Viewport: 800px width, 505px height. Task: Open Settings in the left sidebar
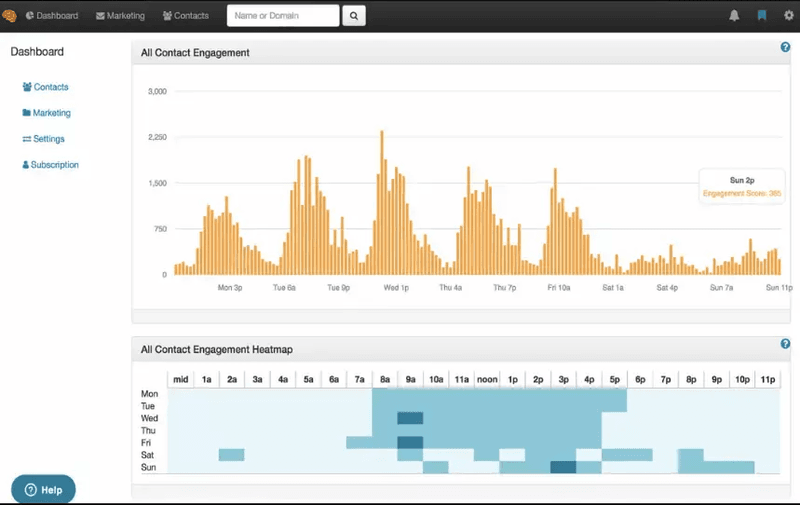(44, 139)
